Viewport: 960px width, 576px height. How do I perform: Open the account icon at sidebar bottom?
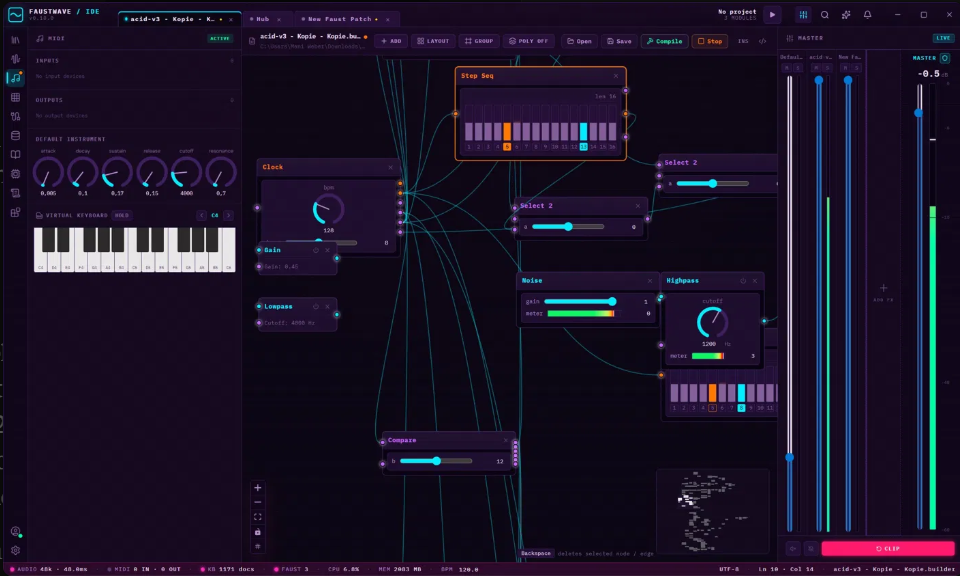click(15, 531)
